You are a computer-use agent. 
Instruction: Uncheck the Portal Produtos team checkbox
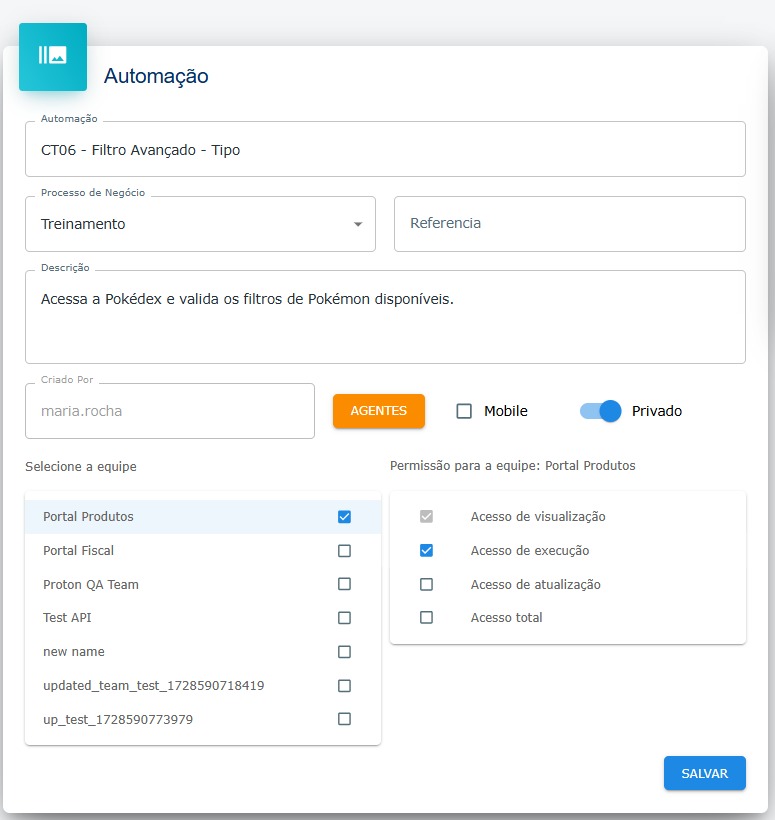[344, 517]
